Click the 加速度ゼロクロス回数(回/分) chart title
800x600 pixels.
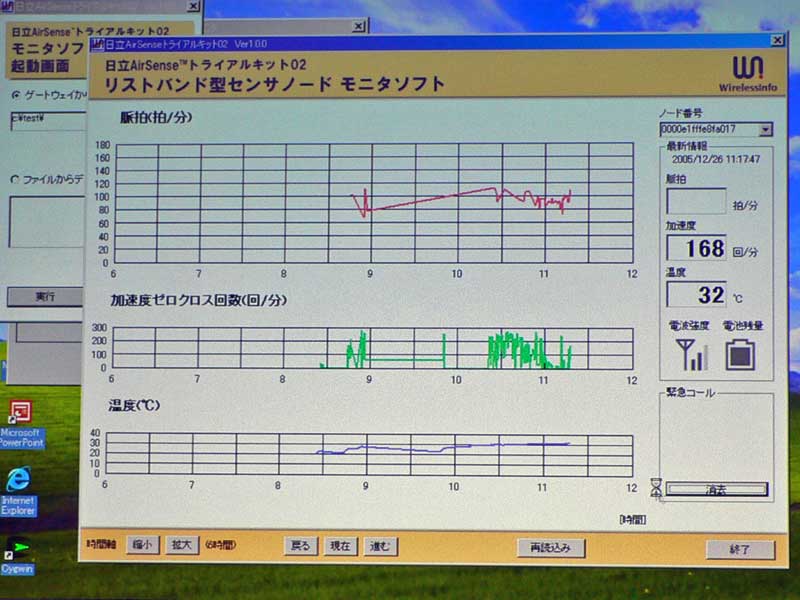click(198, 300)
